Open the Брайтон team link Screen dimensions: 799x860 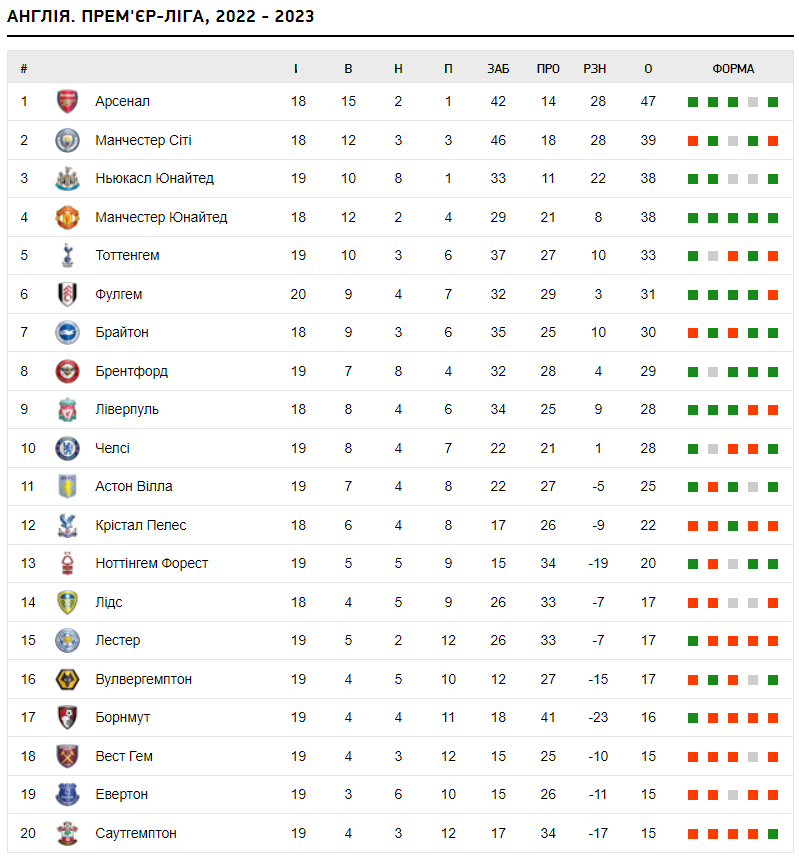tap(121, 332)
